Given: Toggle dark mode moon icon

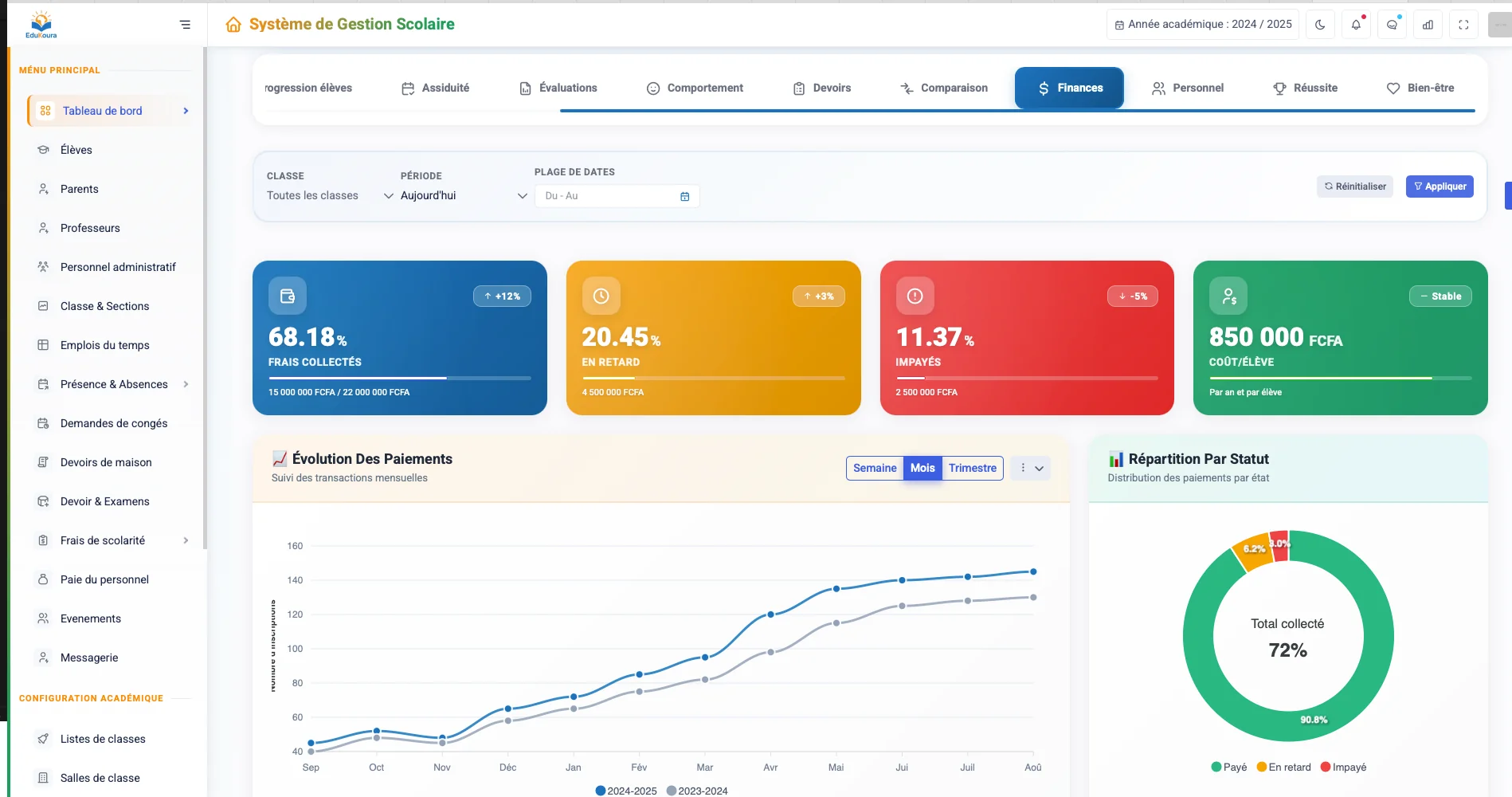Looking at the screenshot, I should 1320,25.
